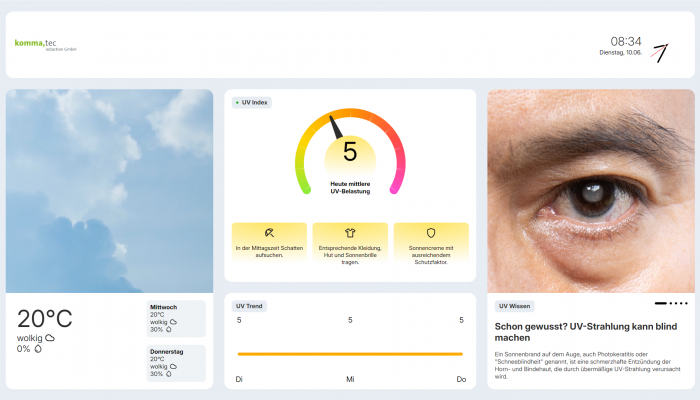Click the shield icon for sunscreen tip
This screenshot has height=400, width=700.
click(x=431, y=232)
